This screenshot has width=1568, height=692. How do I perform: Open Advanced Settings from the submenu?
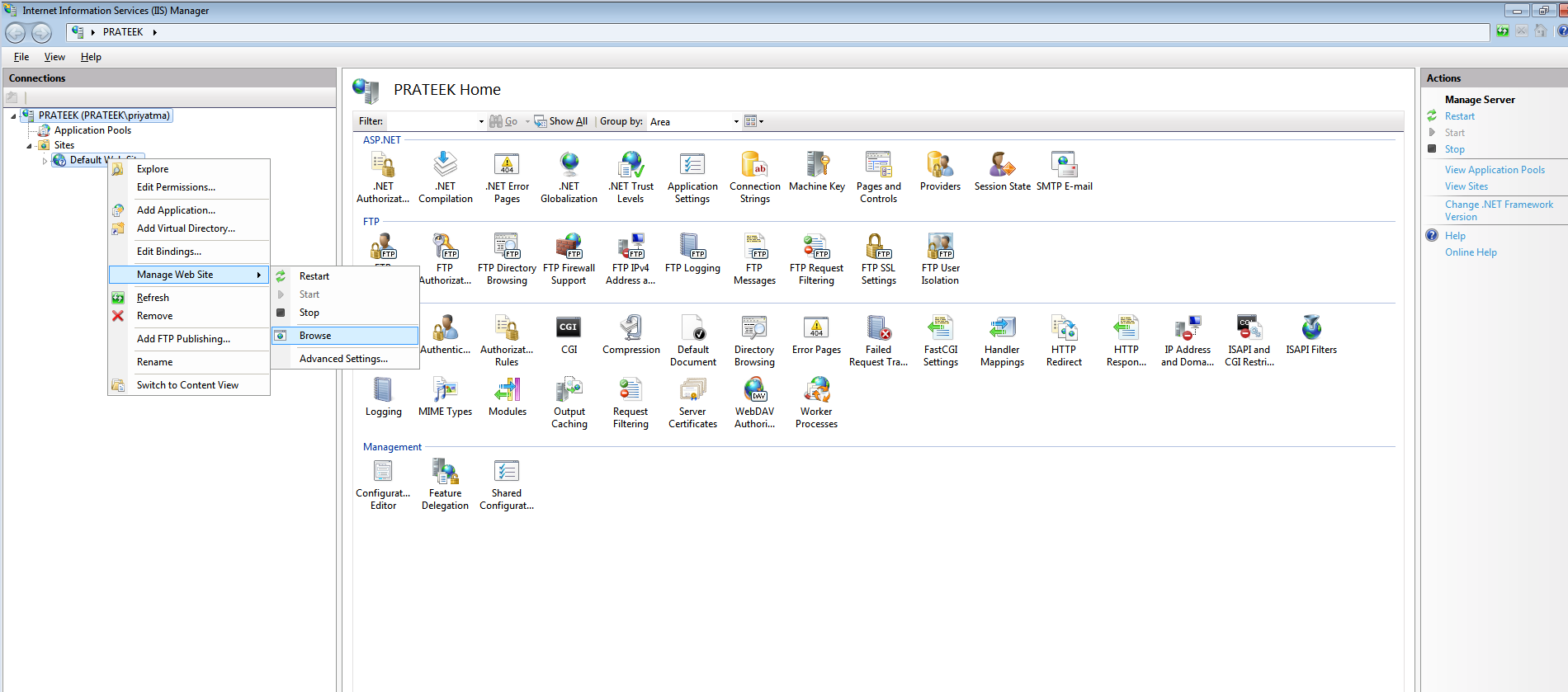pyautogui.click(x=345, y=359)
